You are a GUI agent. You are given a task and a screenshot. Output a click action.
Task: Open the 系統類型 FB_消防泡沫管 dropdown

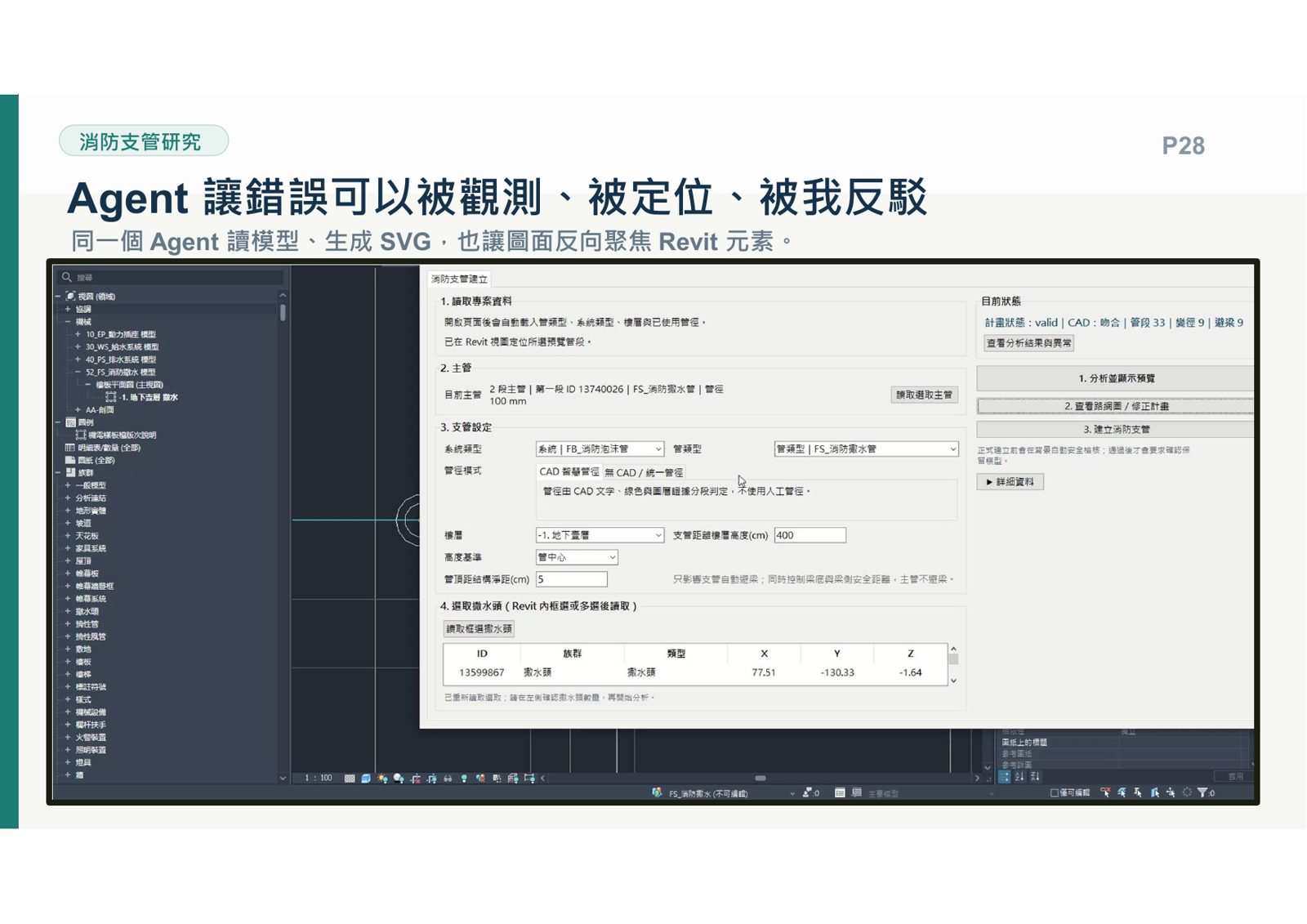coord(600,449)
